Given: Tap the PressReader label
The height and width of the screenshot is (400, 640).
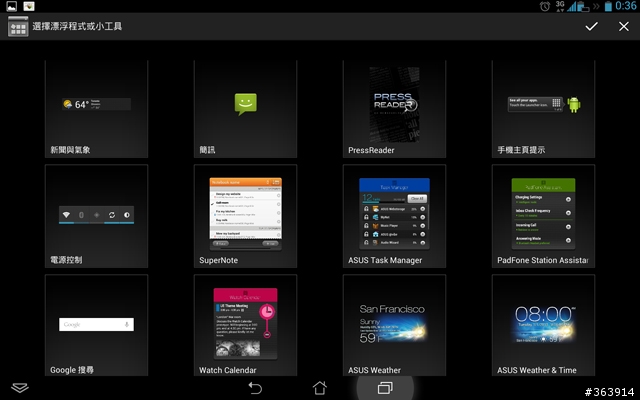Looking at the screenshot, I should [x=371, y=150].
